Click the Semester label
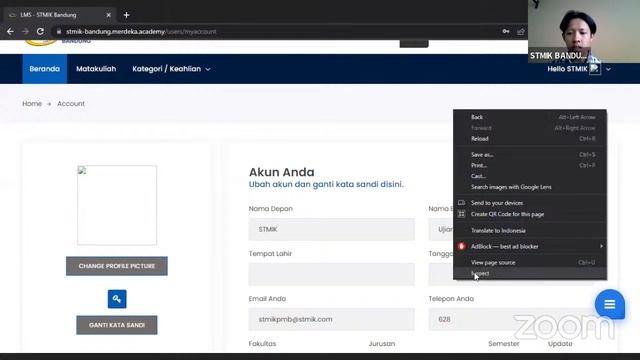The image size is (640, 360). [504, 344]
